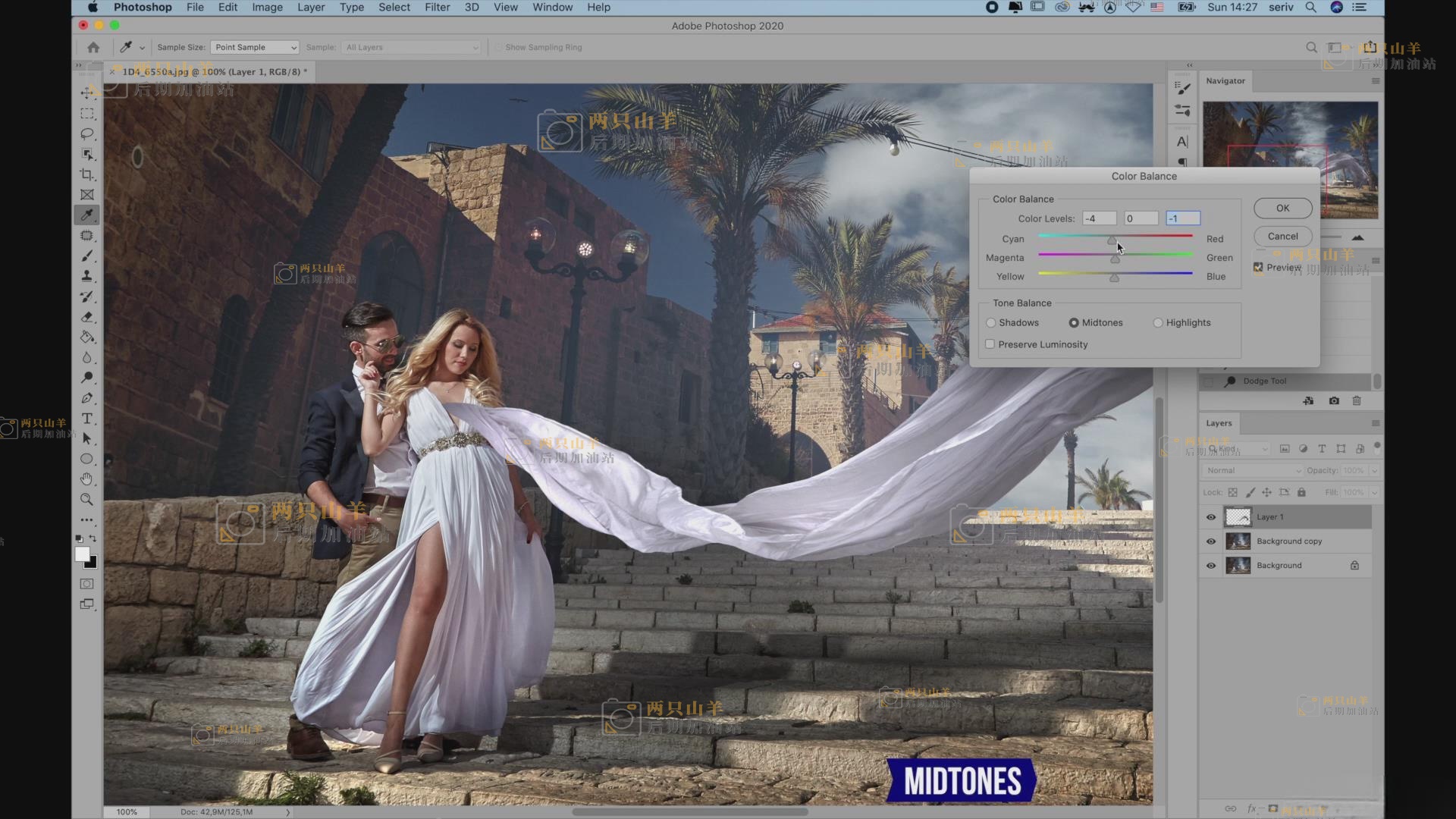Image resolution: width=1456 pixels, height=819 pixels.
Task: Select the Highlights tone radio button
Action: (1158, 323)
